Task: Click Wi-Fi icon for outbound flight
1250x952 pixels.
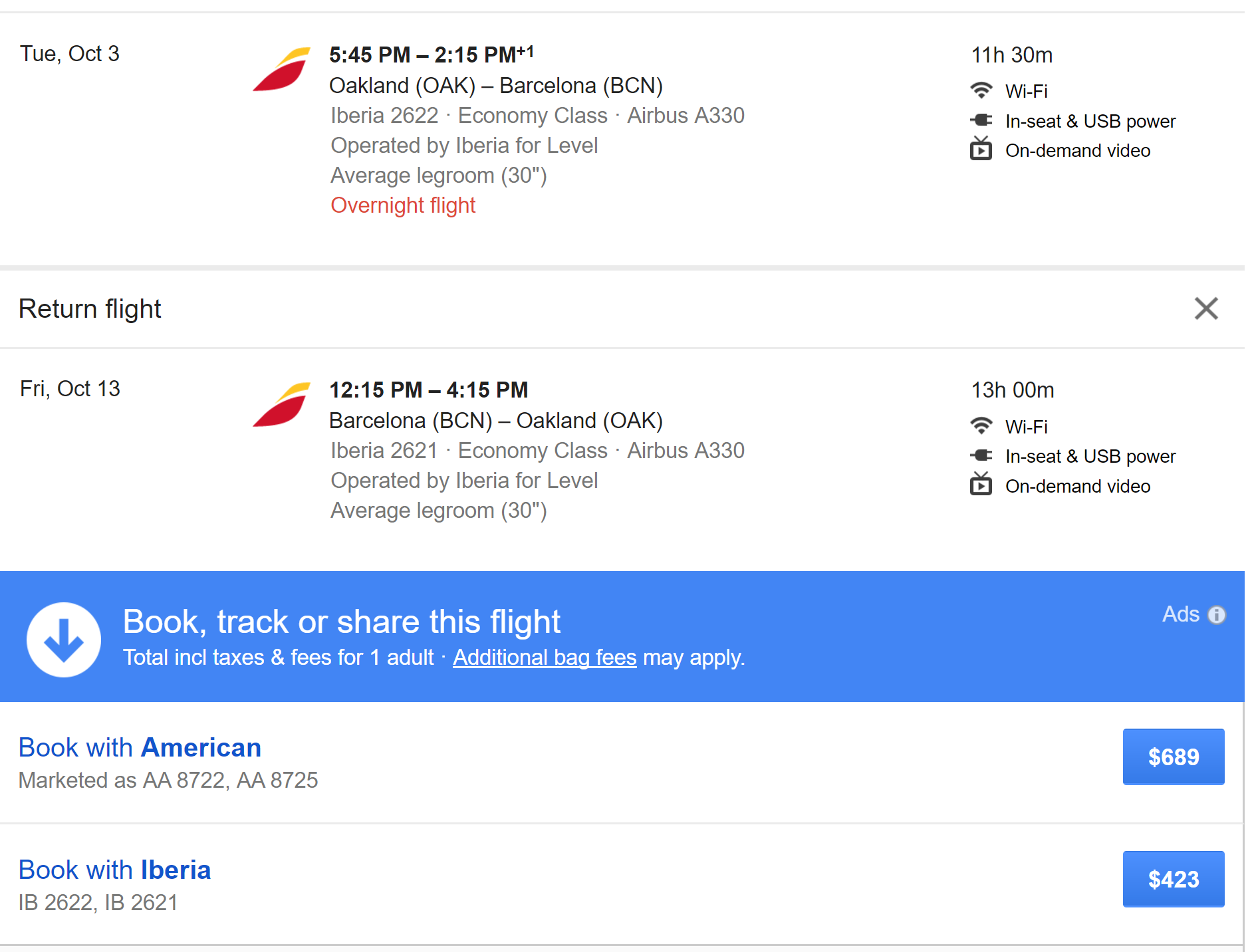Action: click(981, 90)
